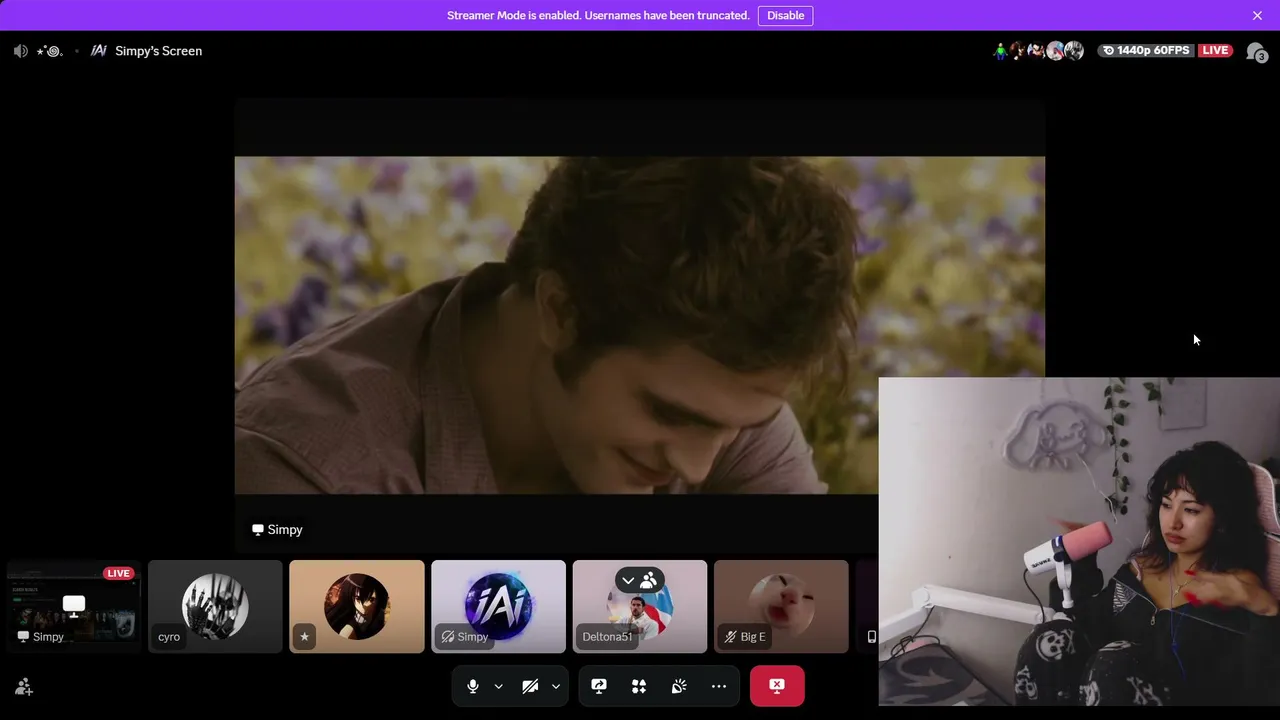Dismiss the Streamer Mode banner
The width and height of the screenshot is (1280, 720).
click(x=1257, y=15)
